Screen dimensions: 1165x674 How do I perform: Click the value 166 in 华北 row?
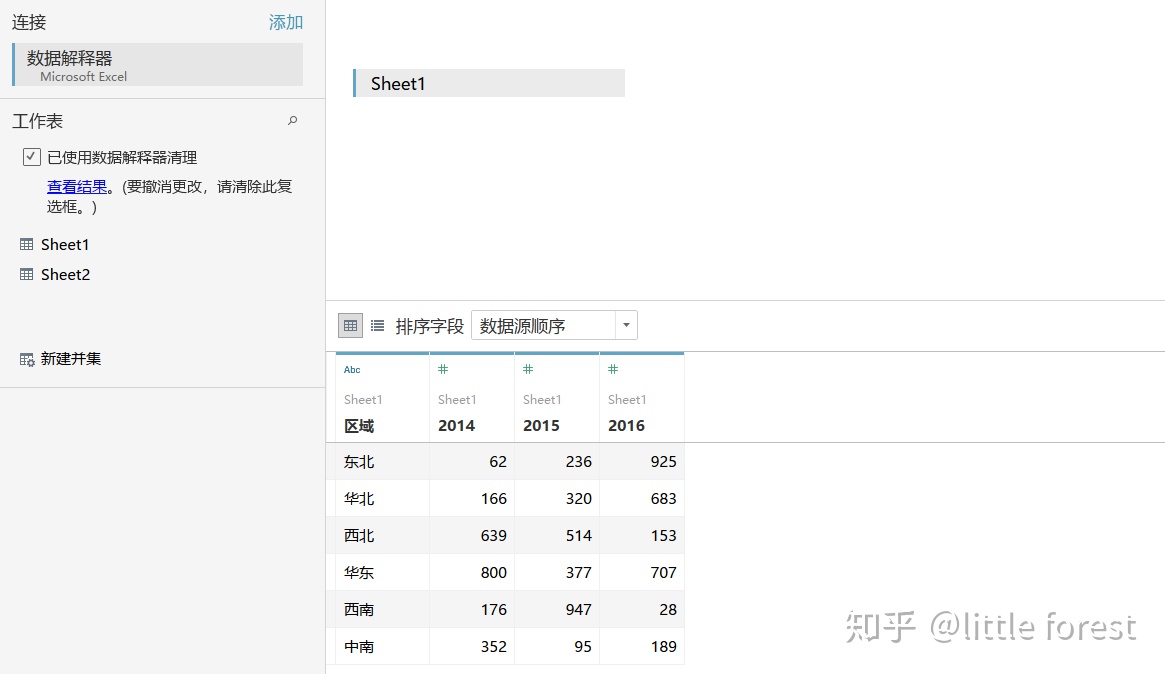(493, 499)
